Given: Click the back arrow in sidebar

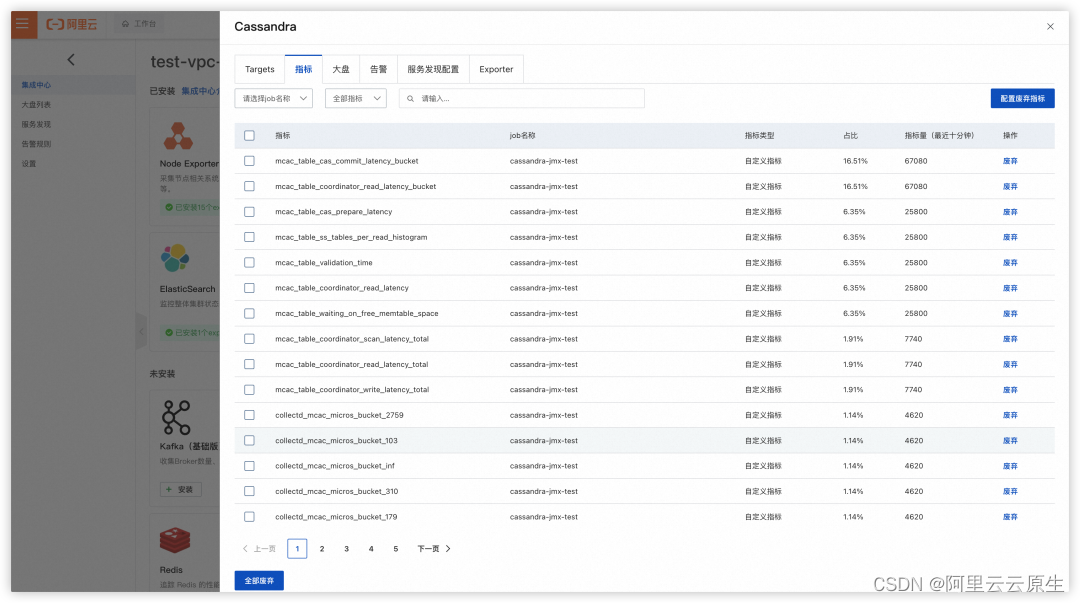Looking at the screenshot, I should tap(71, 60).
